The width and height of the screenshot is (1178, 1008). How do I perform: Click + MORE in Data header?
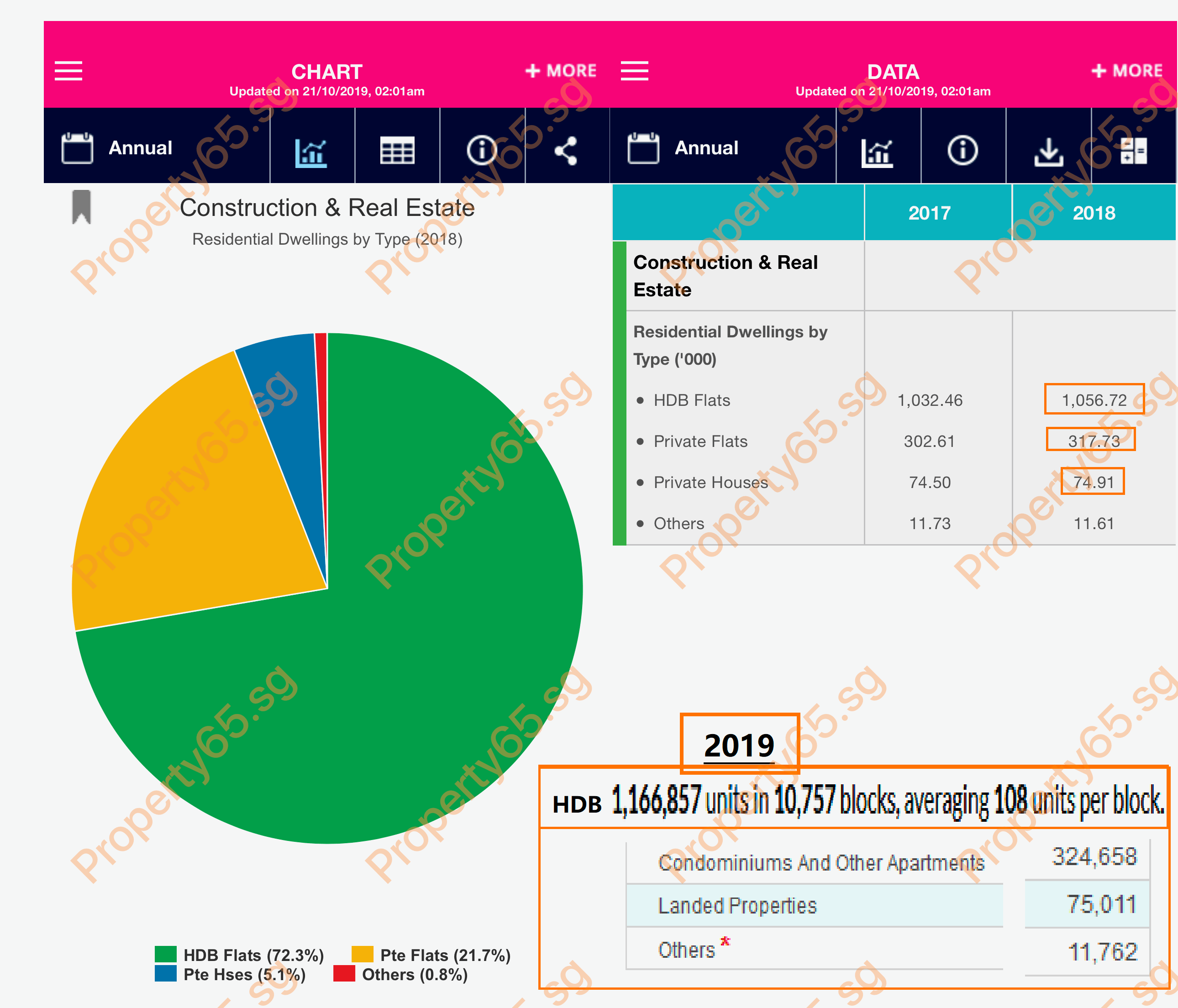[1127, 70]
